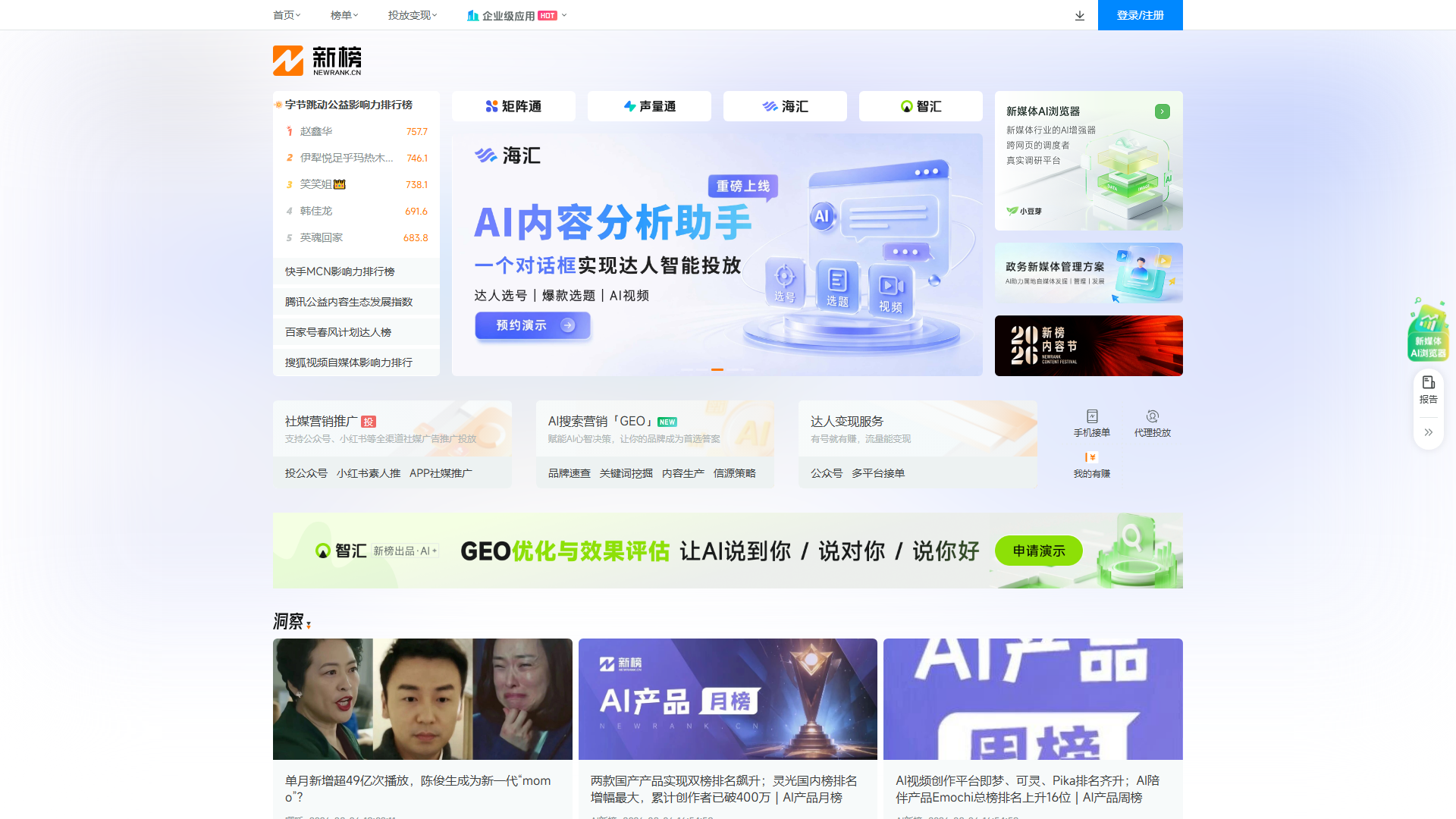Viewport: 1456px width, 819px height.
Task: Read article 两款国产产品实现双榜排名飙升
Action: point(724,789)
